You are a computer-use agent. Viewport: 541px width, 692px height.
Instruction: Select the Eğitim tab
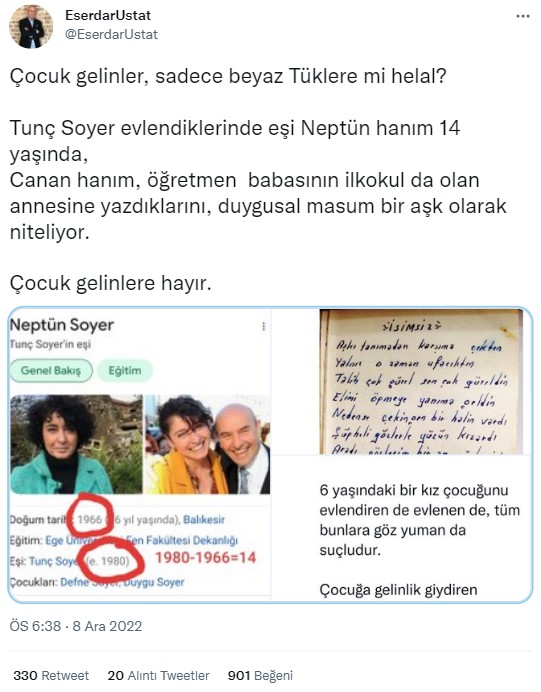tap(125, 370)
